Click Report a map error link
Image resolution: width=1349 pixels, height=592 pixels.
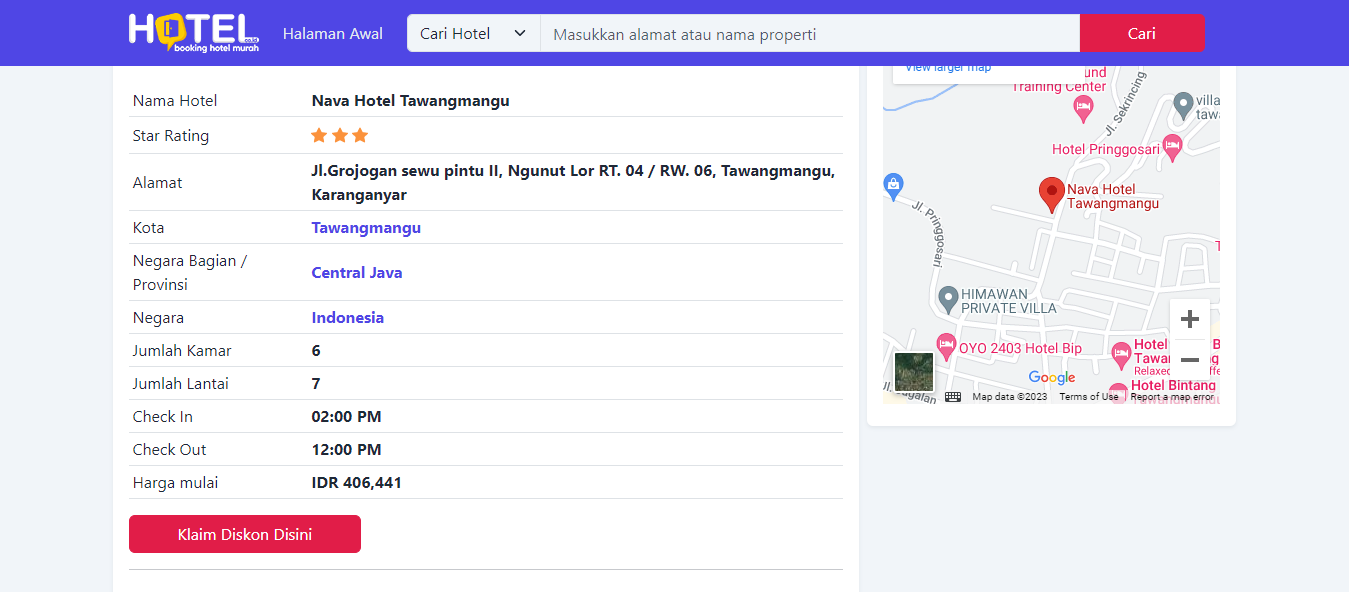tap(1172, 397)
